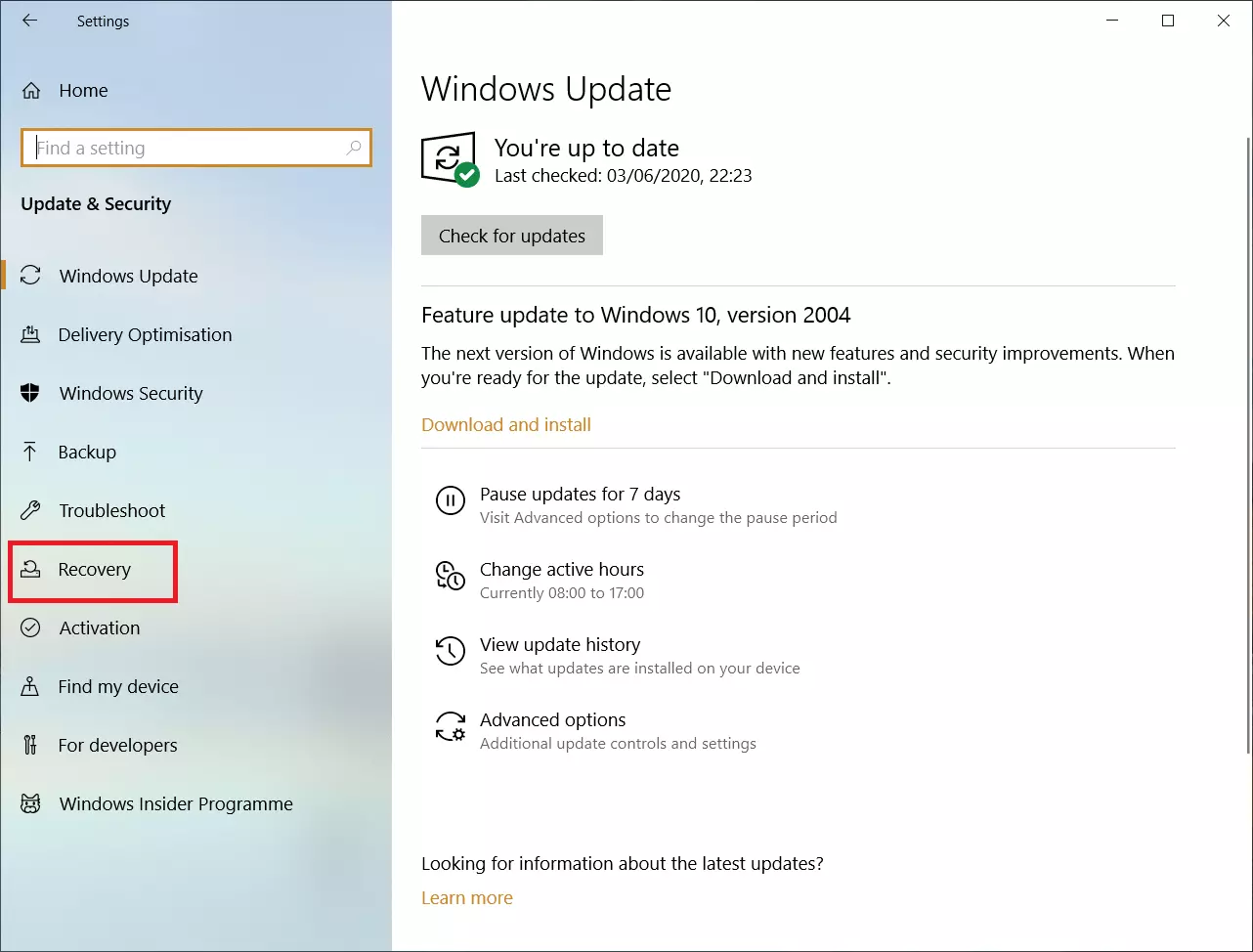Click the back arrow in Settings
Image resolution: width=1253 pixels, height=952 pixels.
(29, 21)
